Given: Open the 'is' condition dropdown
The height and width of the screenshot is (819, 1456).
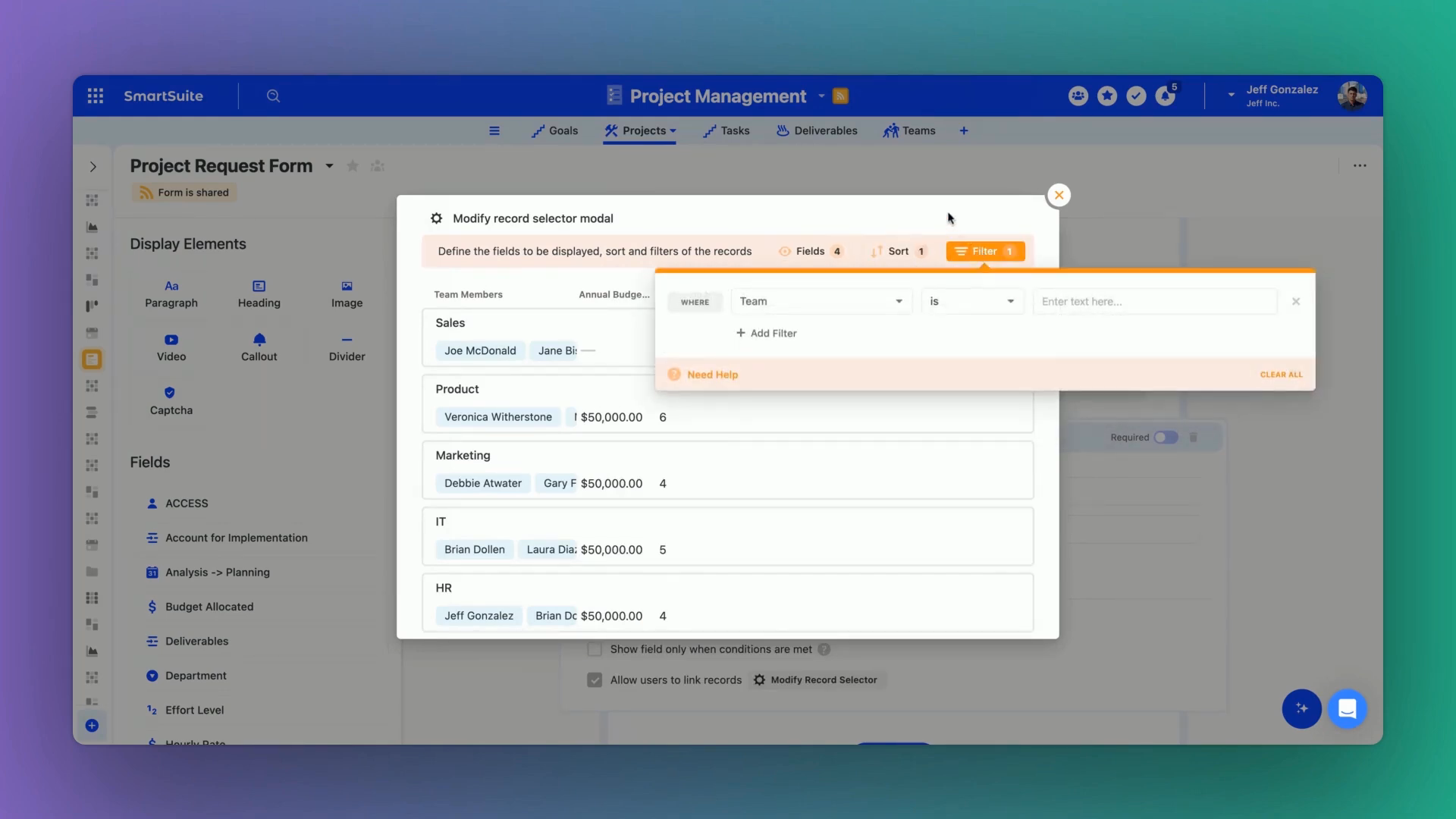Looking at the screenshot, I should [x=972, y=302].
